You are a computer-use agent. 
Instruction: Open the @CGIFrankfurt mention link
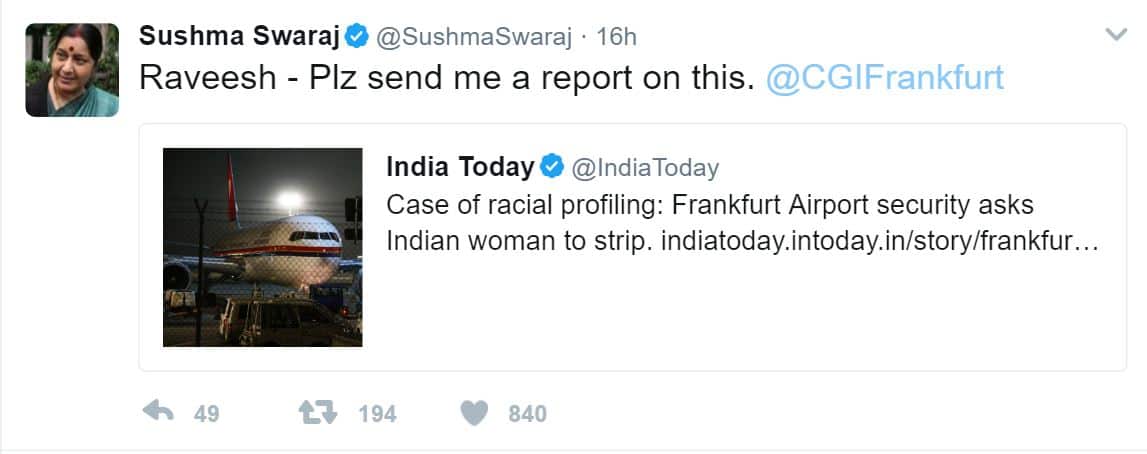pyautogui.click(x=884, y=78)
